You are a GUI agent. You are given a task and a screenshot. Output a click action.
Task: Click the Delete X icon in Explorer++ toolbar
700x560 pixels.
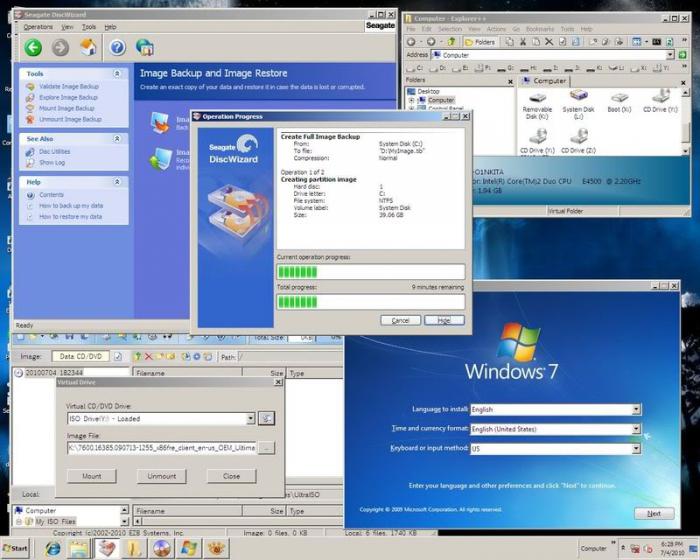(549, 42)
